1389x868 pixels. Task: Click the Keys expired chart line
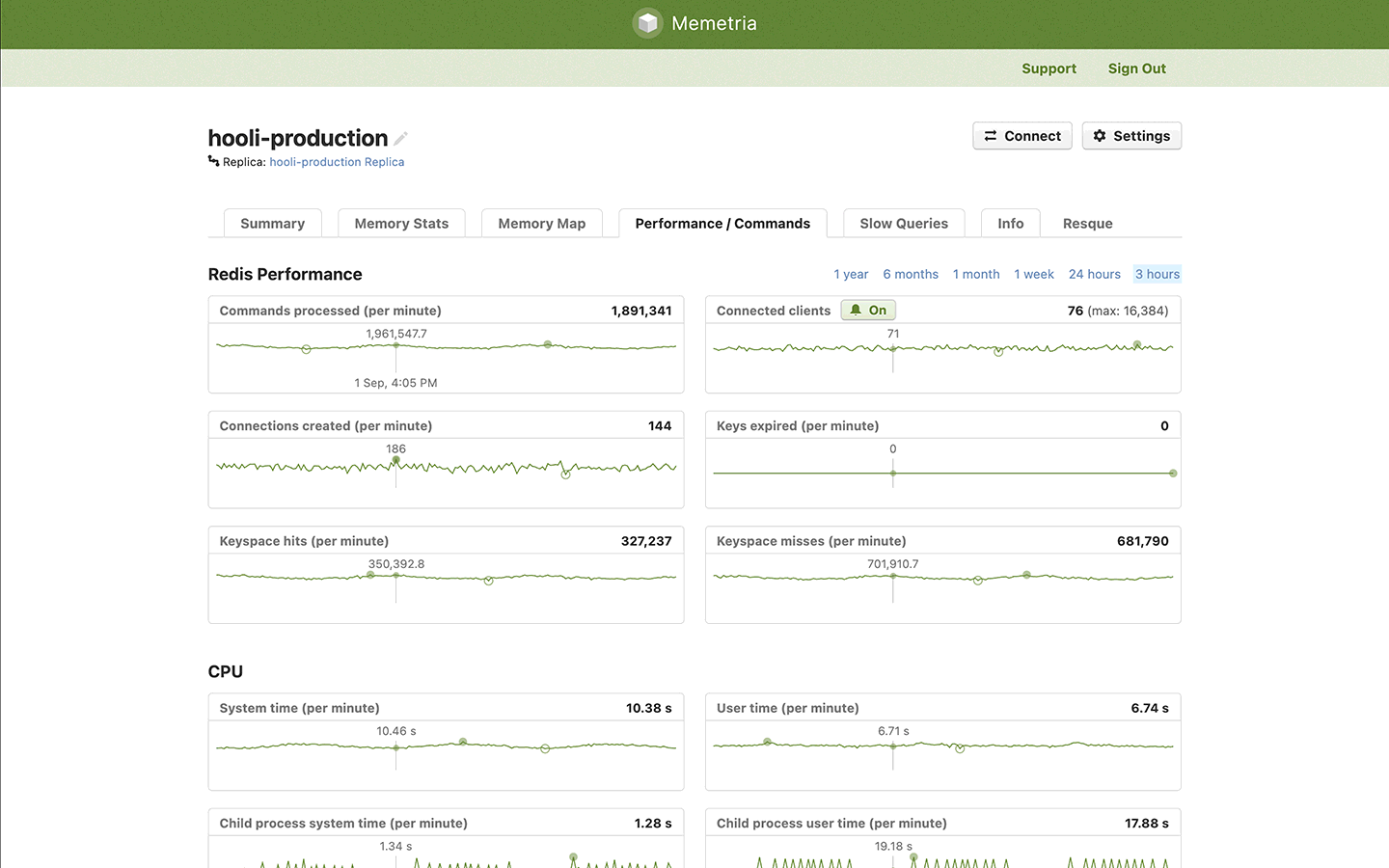pos(942,474)
